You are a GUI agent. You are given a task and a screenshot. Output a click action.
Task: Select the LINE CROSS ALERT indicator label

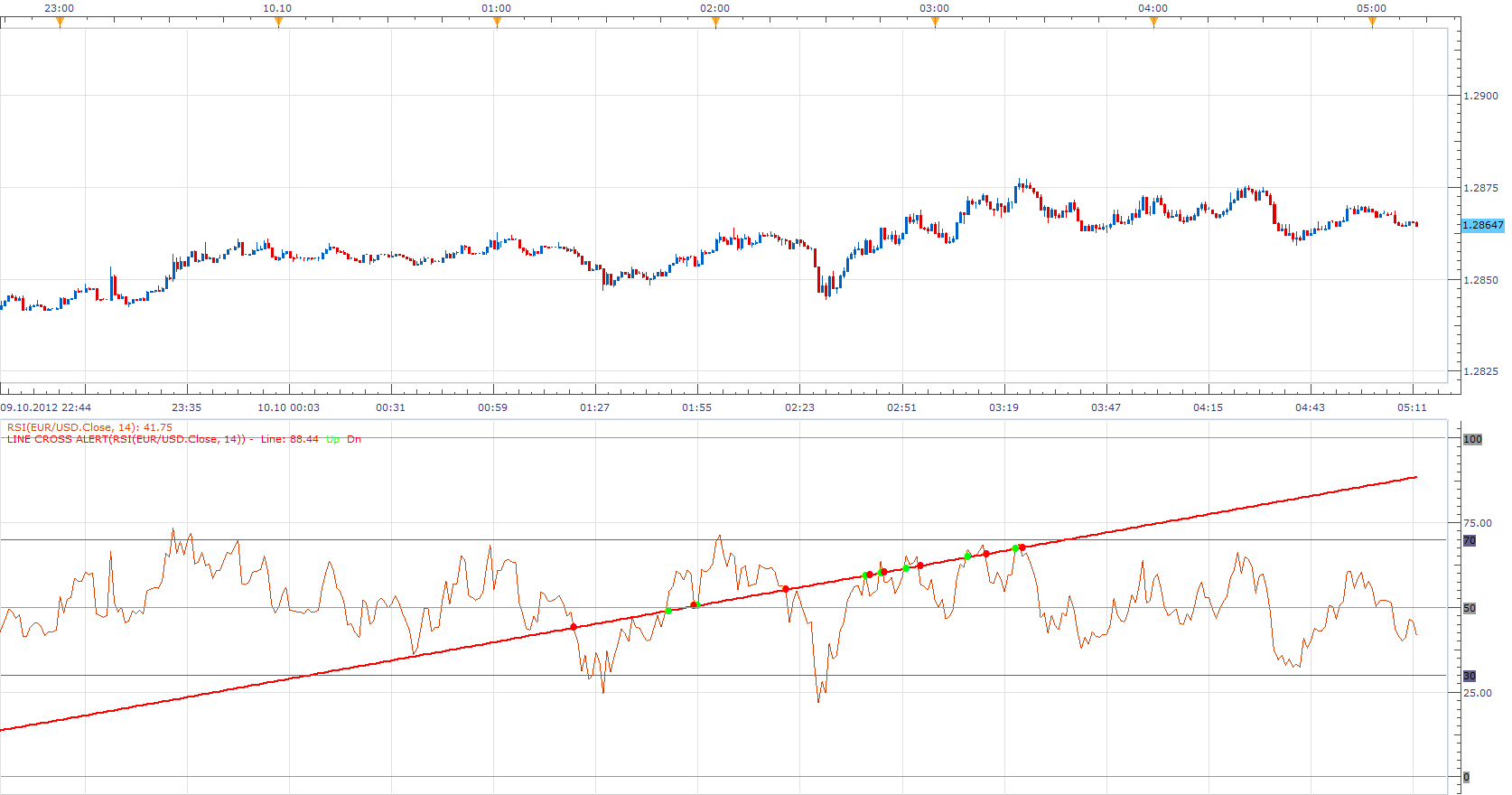point(126,439)
